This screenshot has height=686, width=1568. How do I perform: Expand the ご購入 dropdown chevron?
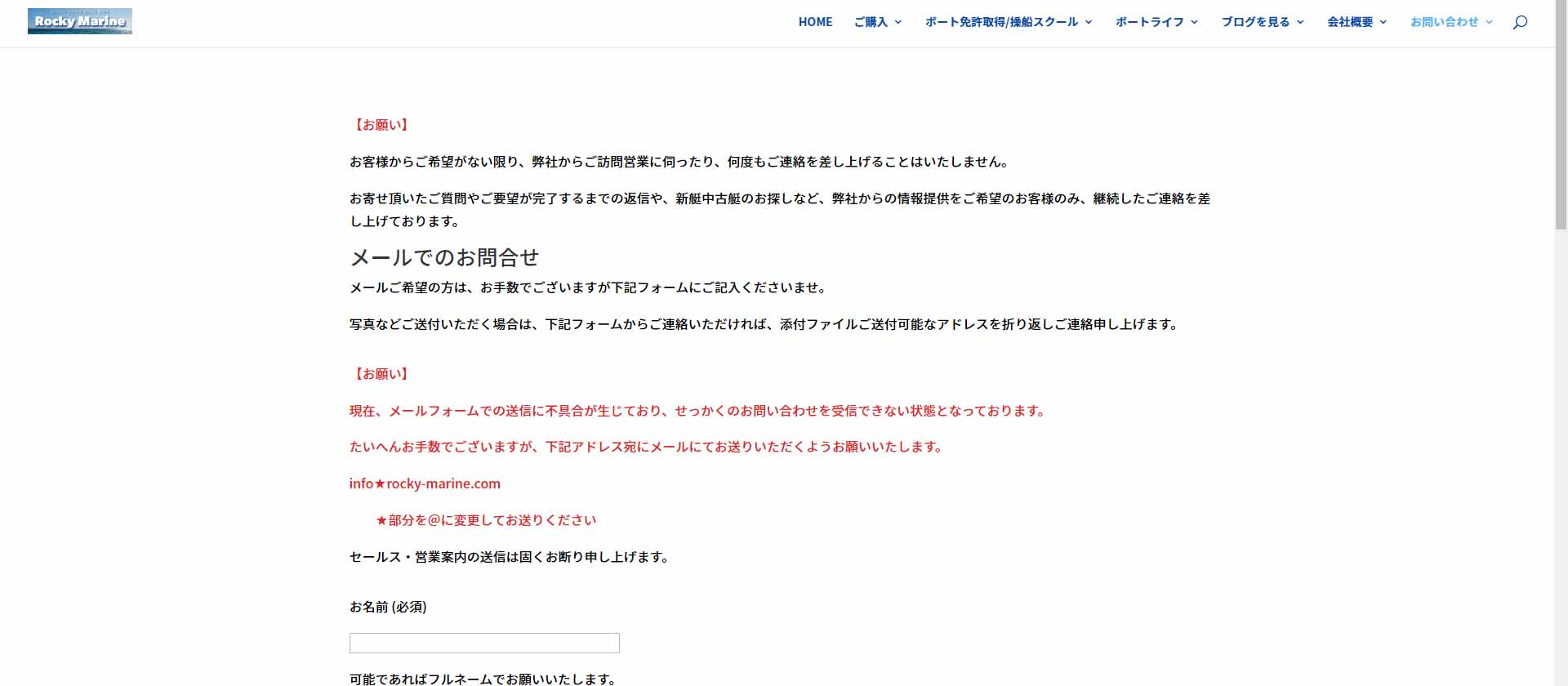click(x=898, y=22)
